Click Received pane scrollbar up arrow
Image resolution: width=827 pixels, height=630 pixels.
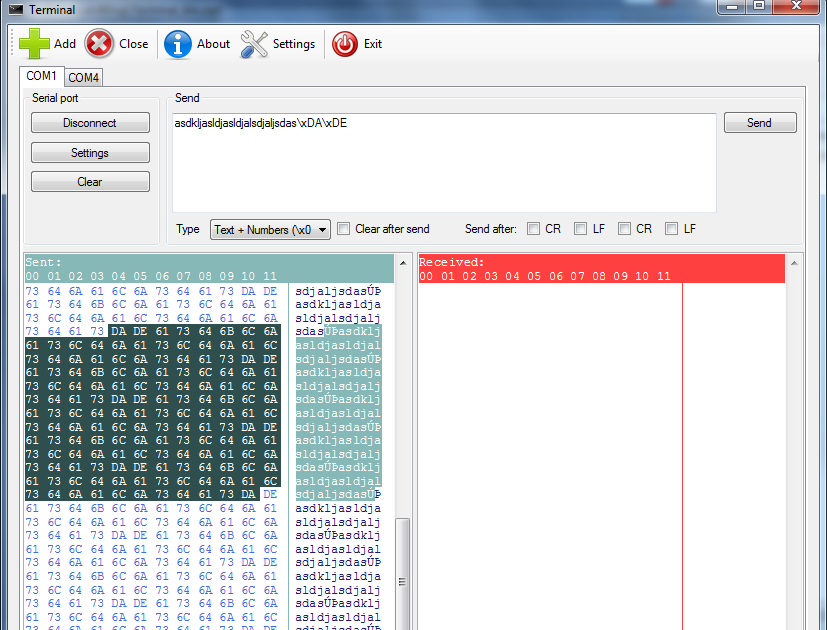pyautogui.click(x=794, y=263)
